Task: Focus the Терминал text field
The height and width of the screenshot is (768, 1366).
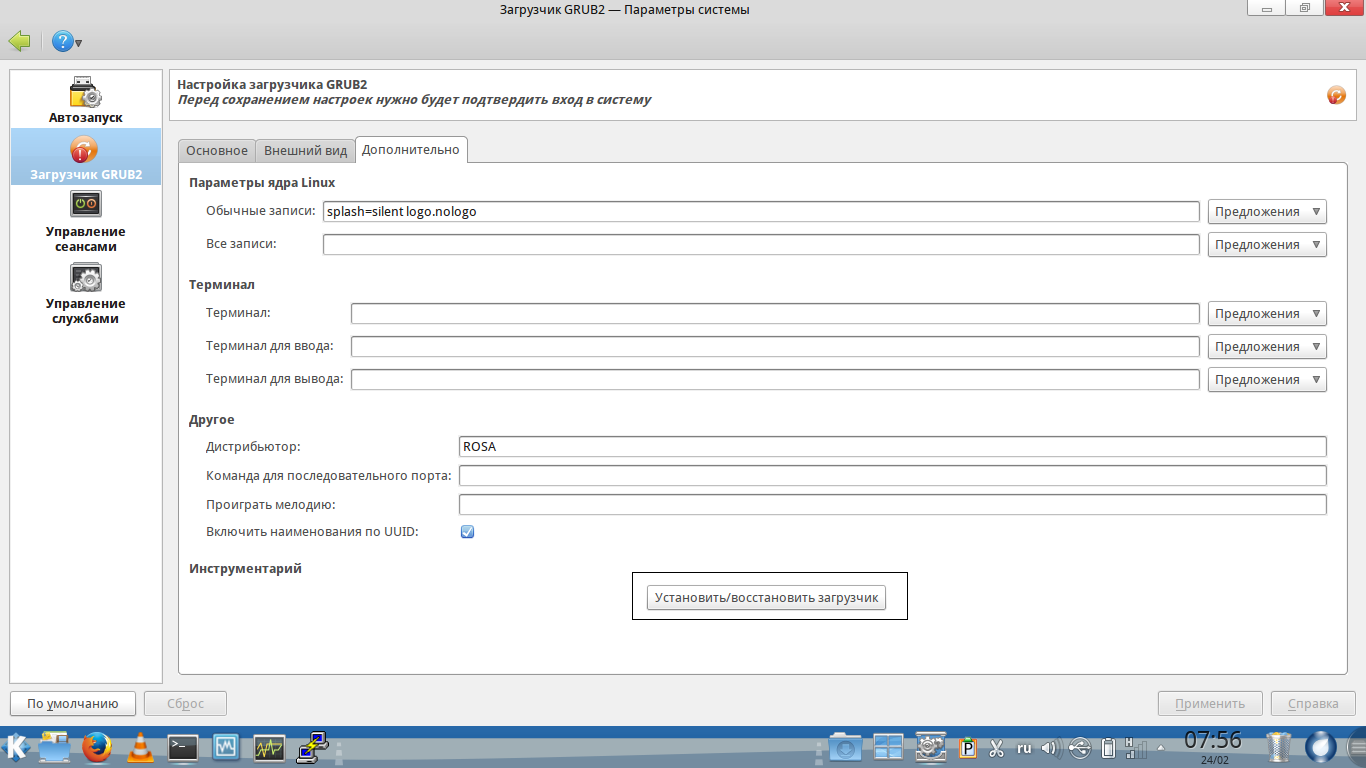Action: click(x=775, y=314)
